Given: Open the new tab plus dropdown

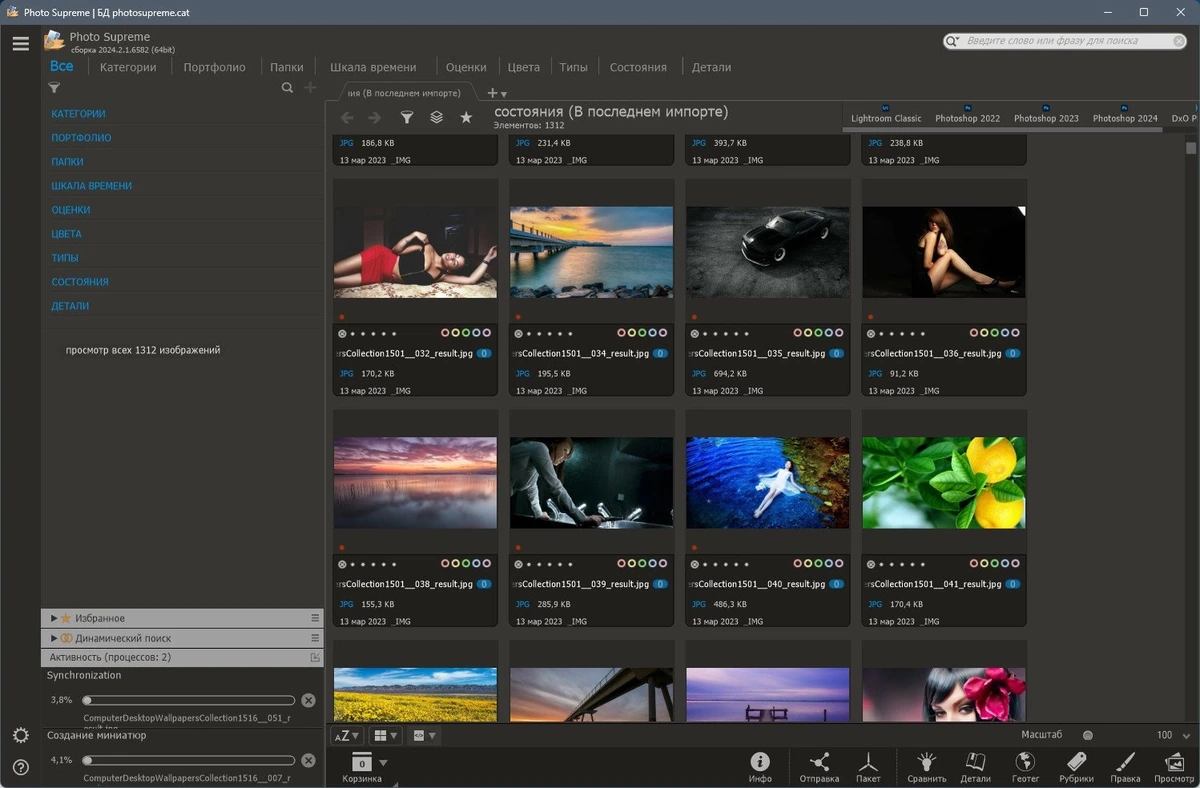Looking at the screenshot, I should tap(496, 93).
